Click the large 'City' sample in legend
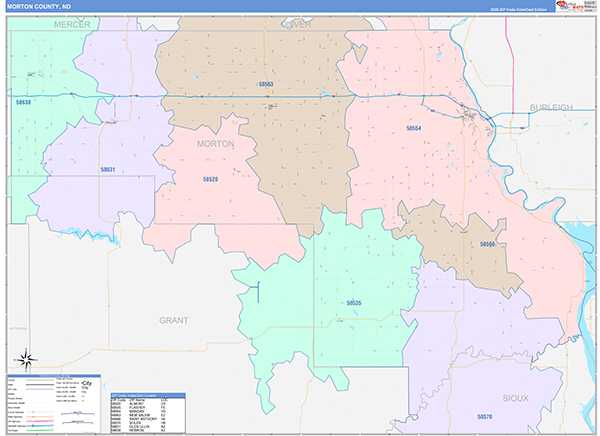The image size is (600, 436). pos(87,383)
